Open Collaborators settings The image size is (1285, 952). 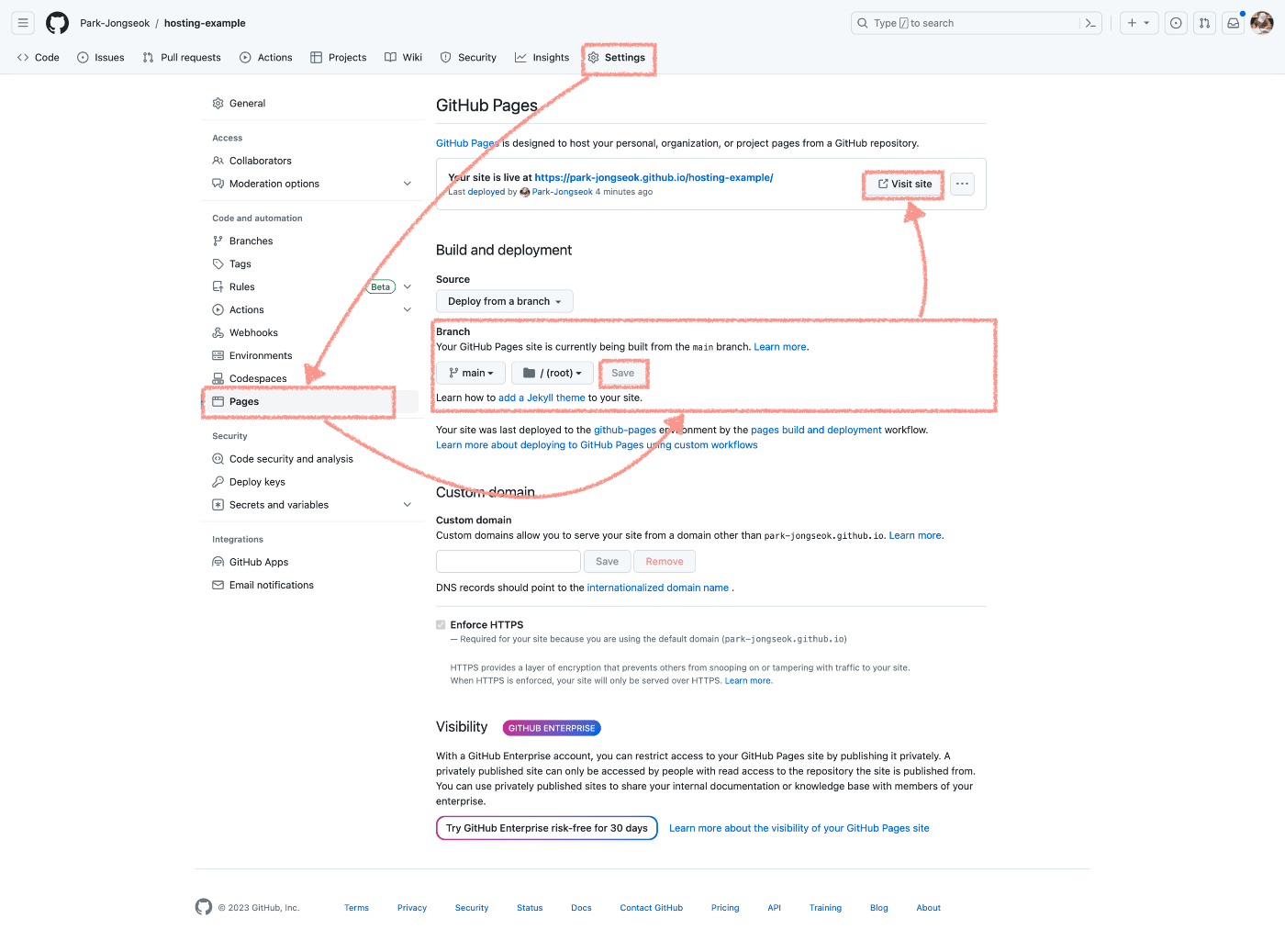click(x=310, y=161)
